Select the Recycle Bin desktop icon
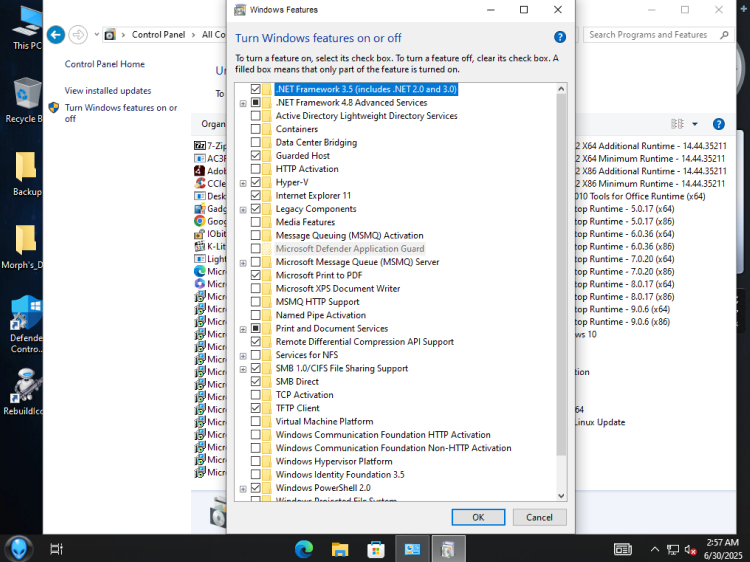This screenshot has height=562, width=750. point(24,100)
